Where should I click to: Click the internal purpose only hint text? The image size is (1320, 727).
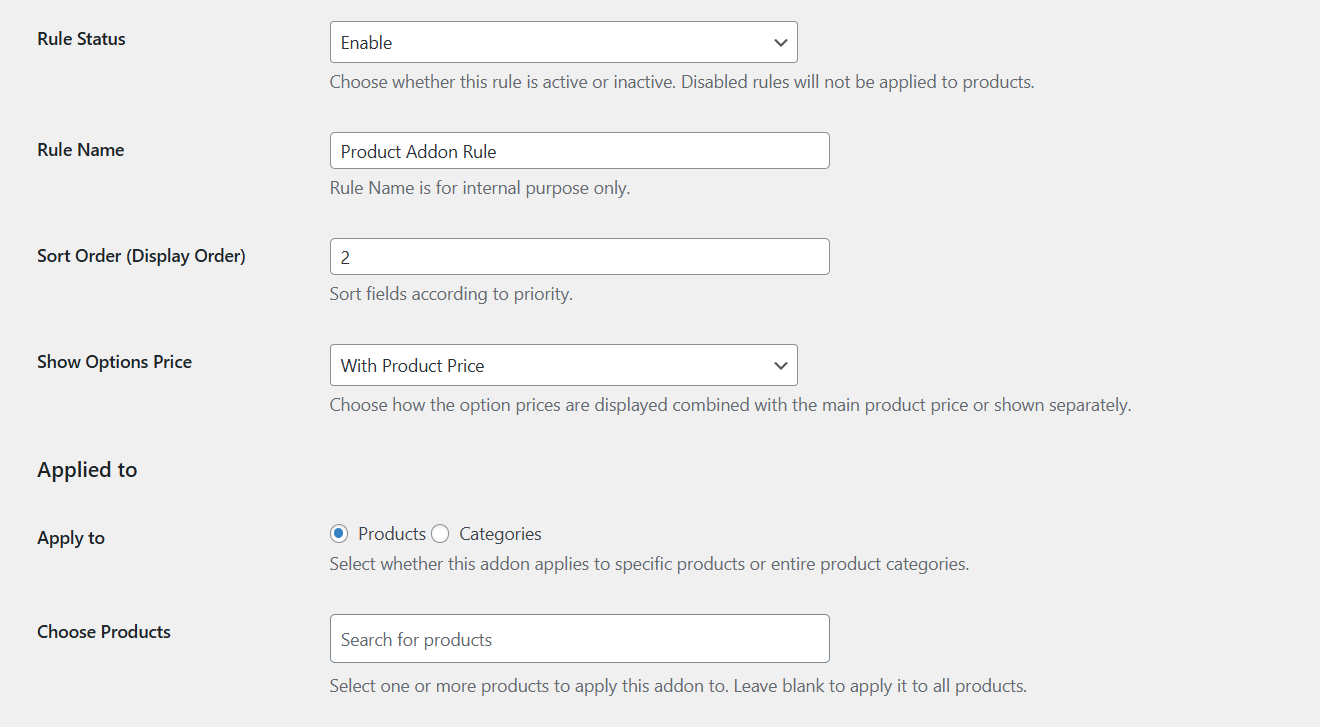[x=479, y=188]
